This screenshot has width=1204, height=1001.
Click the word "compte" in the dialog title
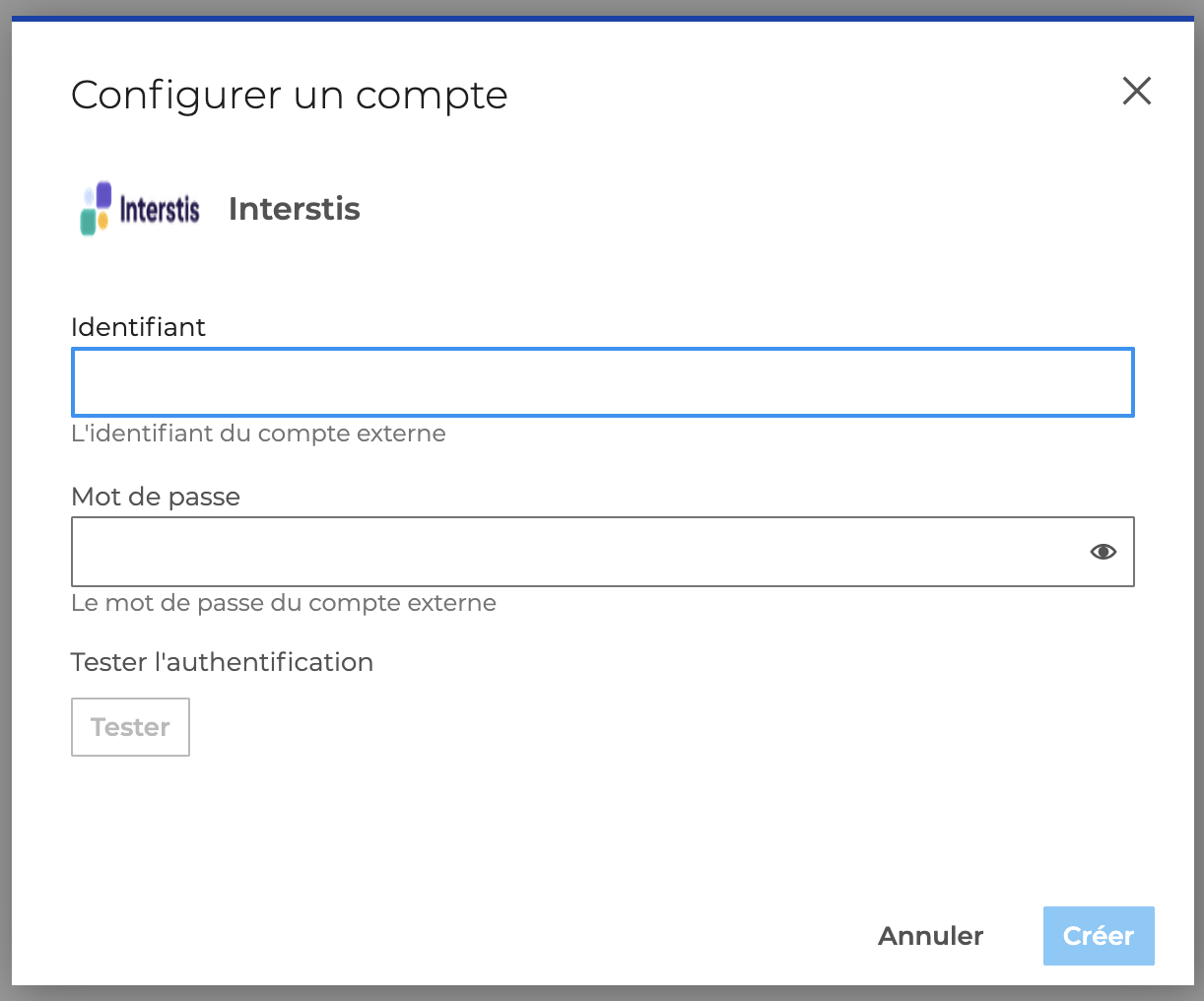coord(432,96)
